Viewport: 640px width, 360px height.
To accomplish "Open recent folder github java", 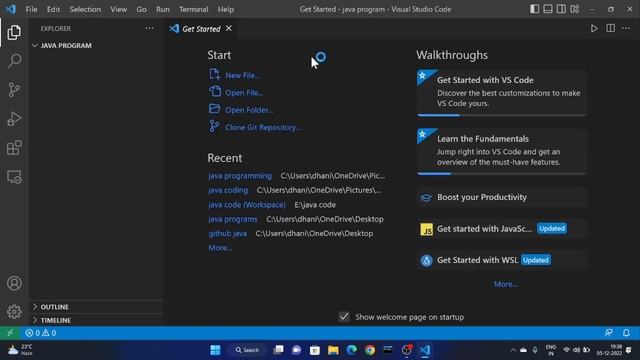I will [227, 233].
